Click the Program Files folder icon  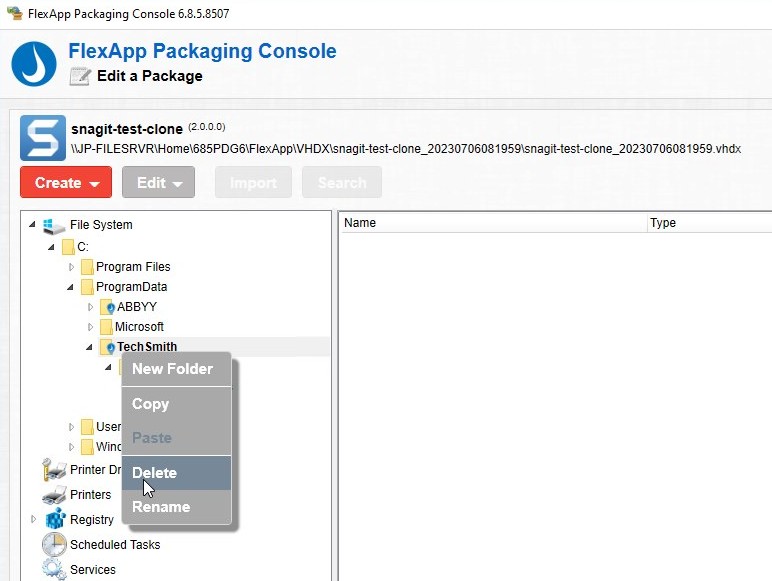[87, 267]
